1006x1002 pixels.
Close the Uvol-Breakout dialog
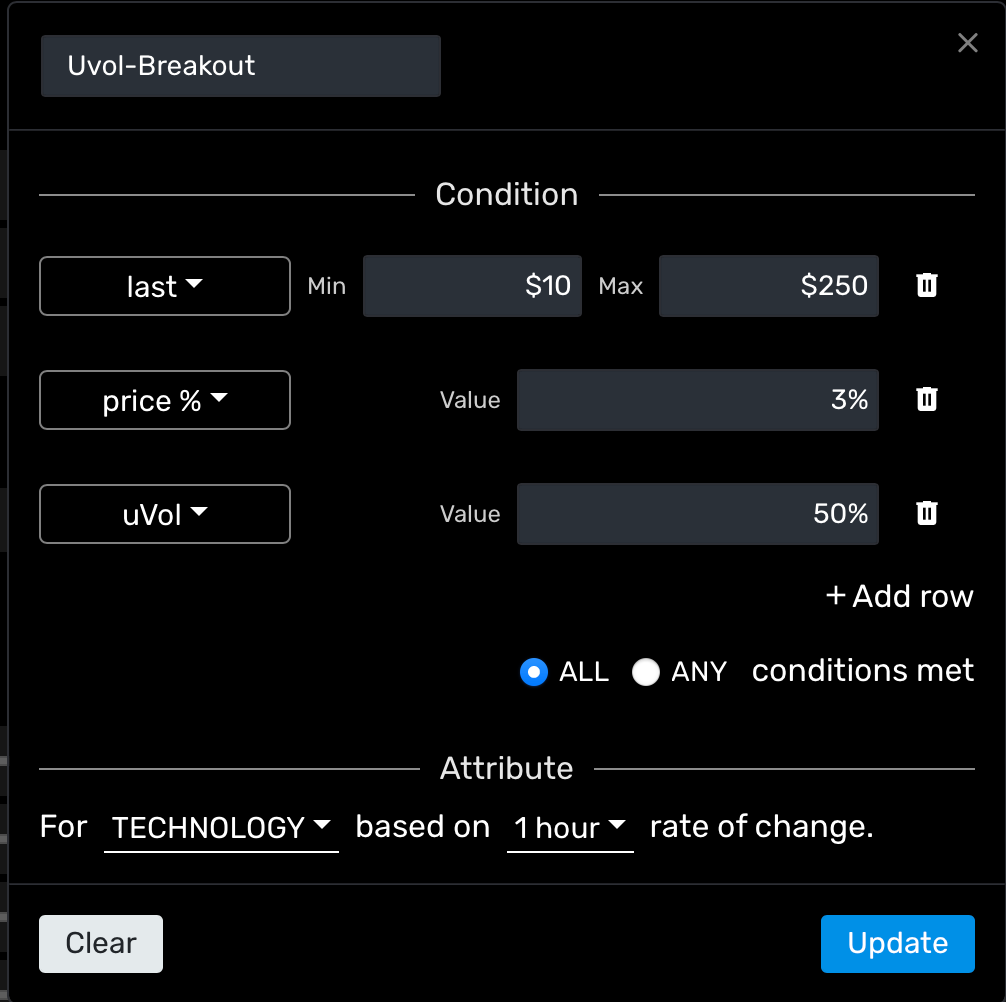point(967,43)
